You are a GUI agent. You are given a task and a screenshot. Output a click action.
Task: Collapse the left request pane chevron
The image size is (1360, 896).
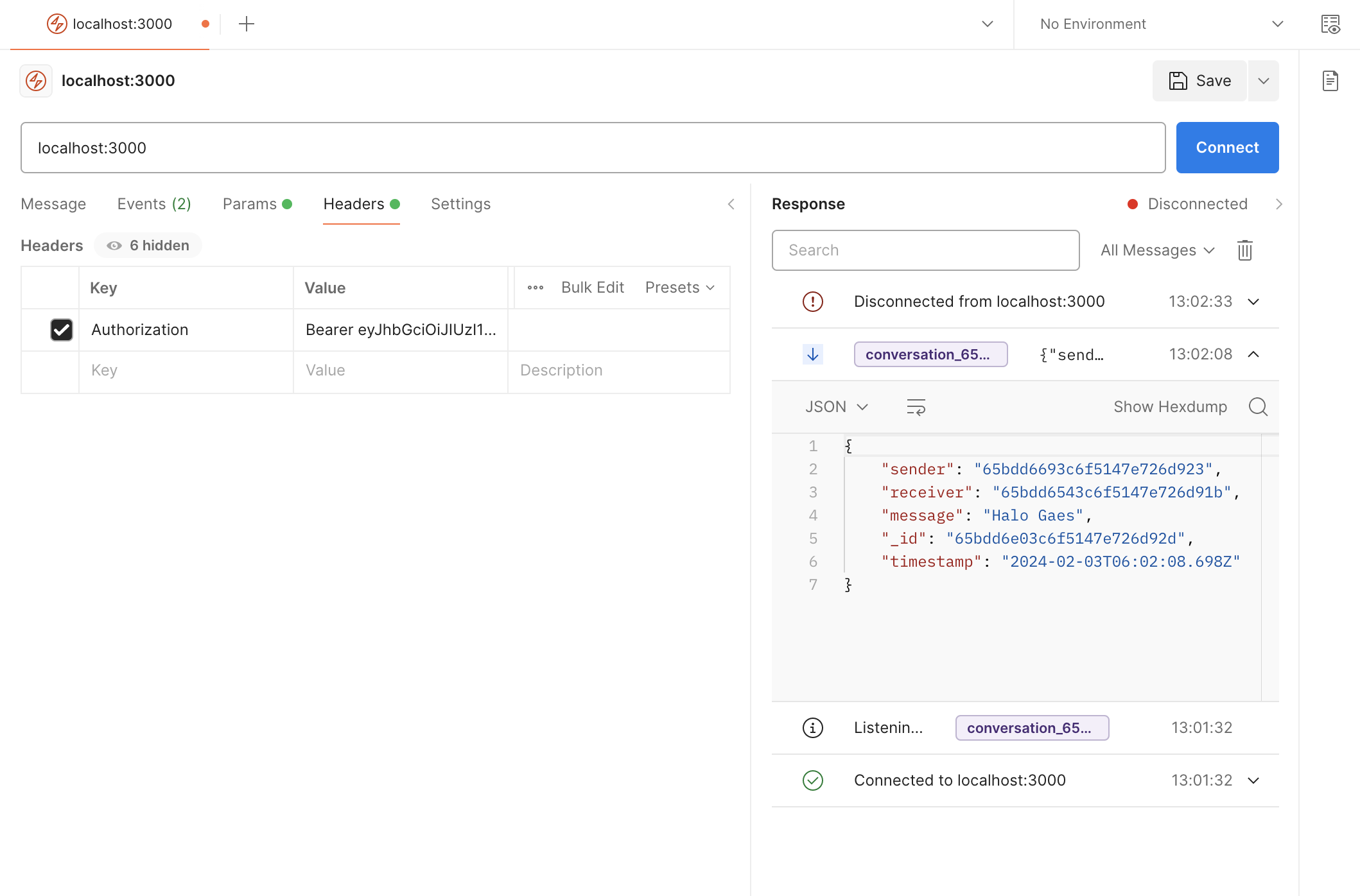731,204
